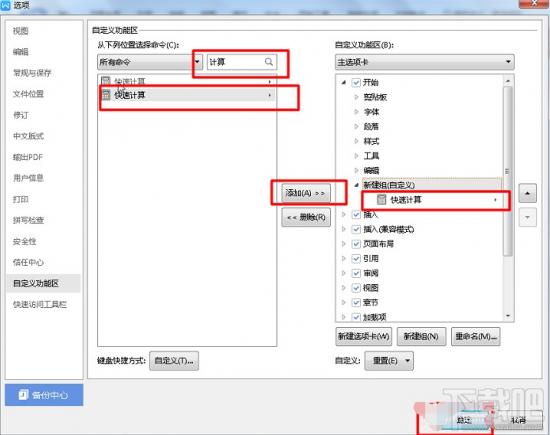Select the 编辑 group under 开始
Viewport: 550px width, 435px height.
point(371,170)
